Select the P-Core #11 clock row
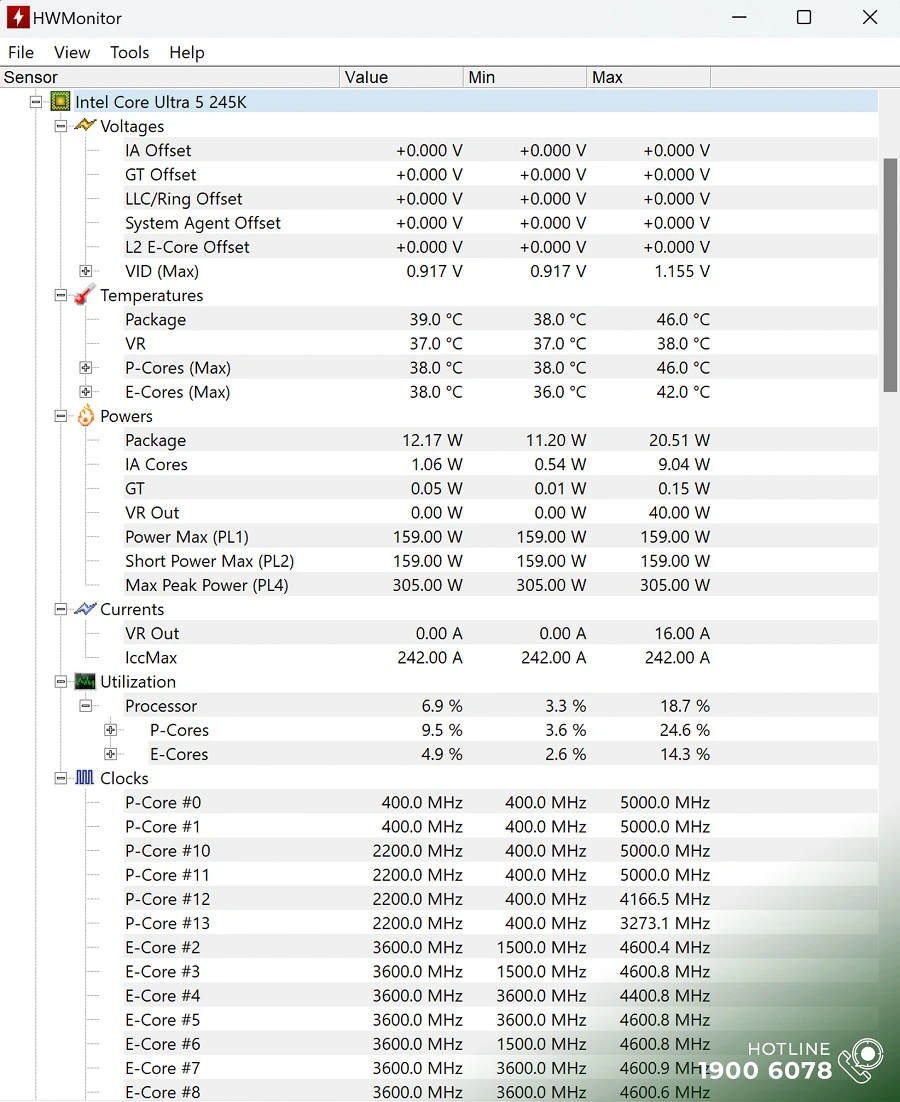The image size is (900, 1102). tap(500, 874)
